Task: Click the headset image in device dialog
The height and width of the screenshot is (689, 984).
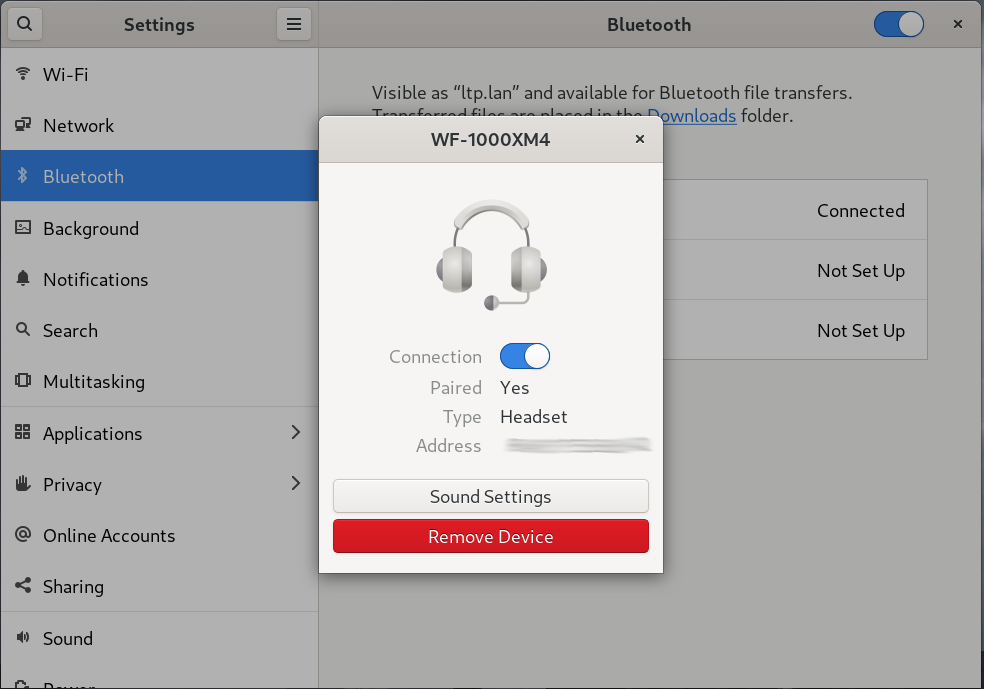Action: coord(491,255)
